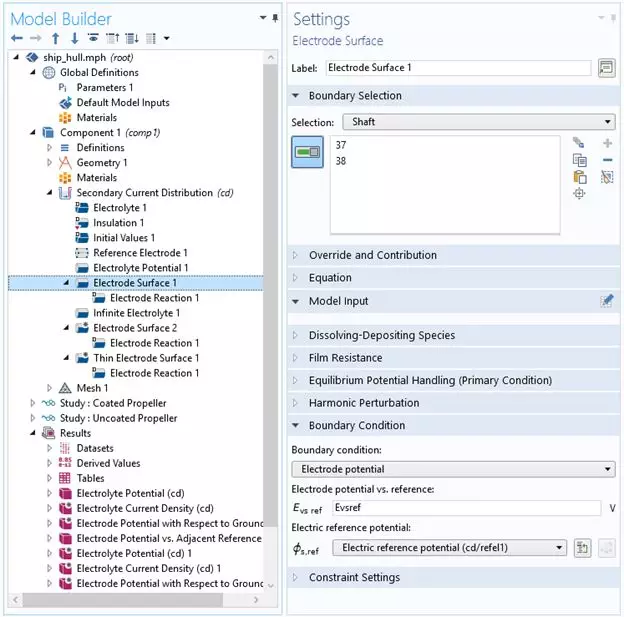Select the Reference Electrode 1 node
The image size is (624, 617).
[x=140, y=253]
